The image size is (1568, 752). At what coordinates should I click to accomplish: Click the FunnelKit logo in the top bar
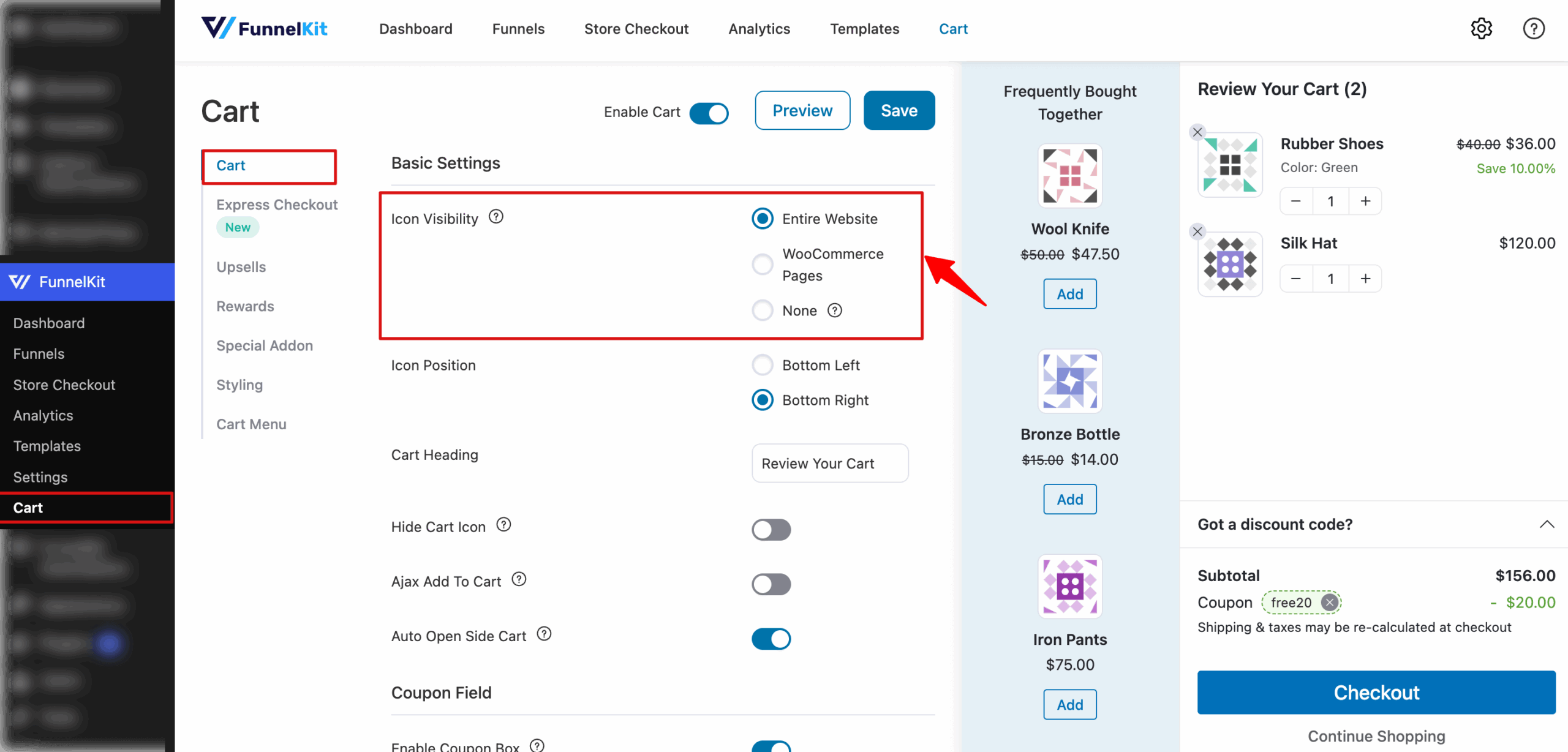click(265, 28)
